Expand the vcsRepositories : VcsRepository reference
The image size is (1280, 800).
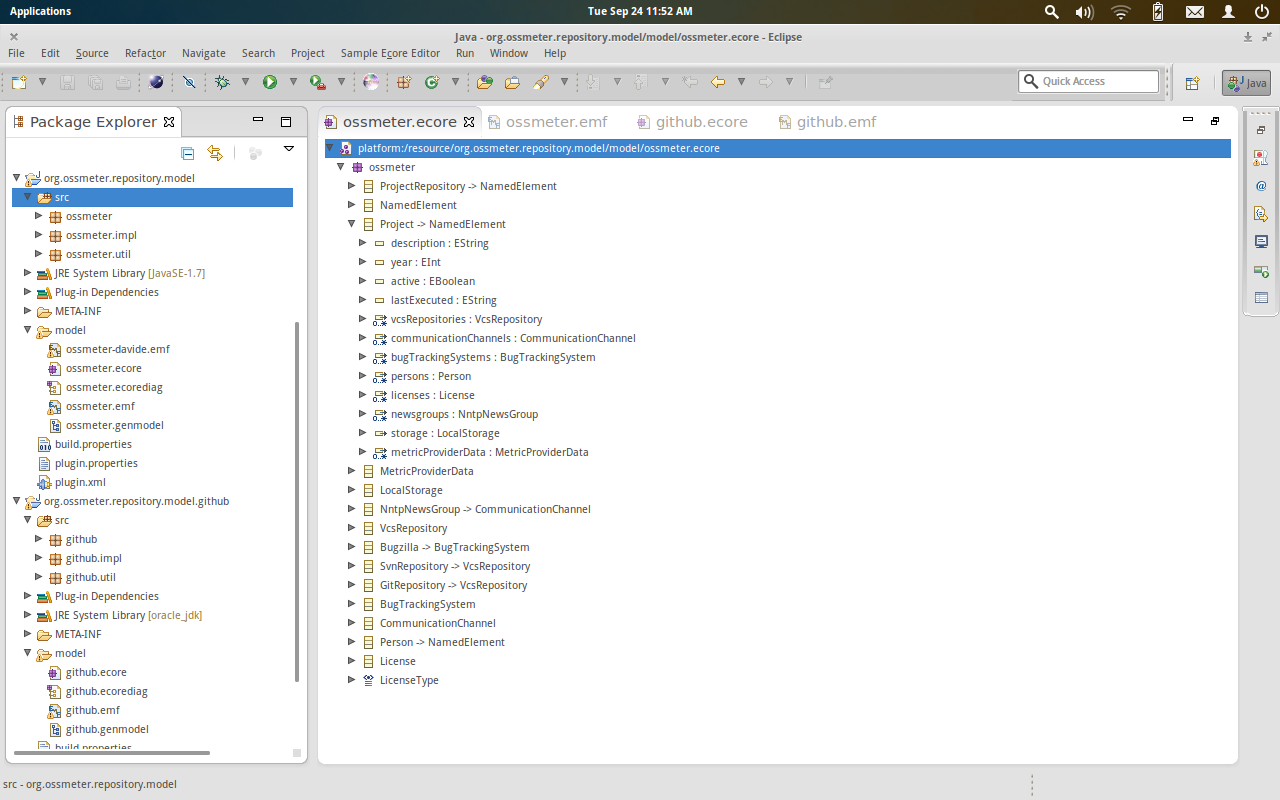363,319
